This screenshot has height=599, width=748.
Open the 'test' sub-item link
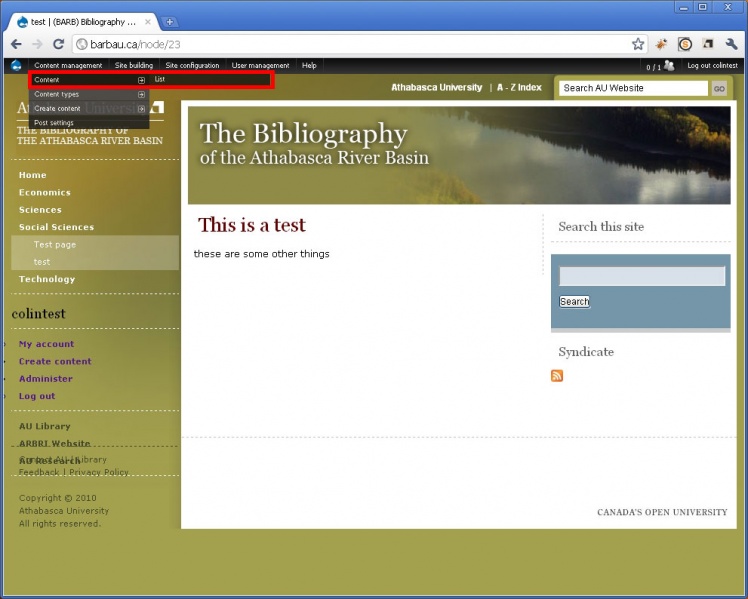point(42,262)
